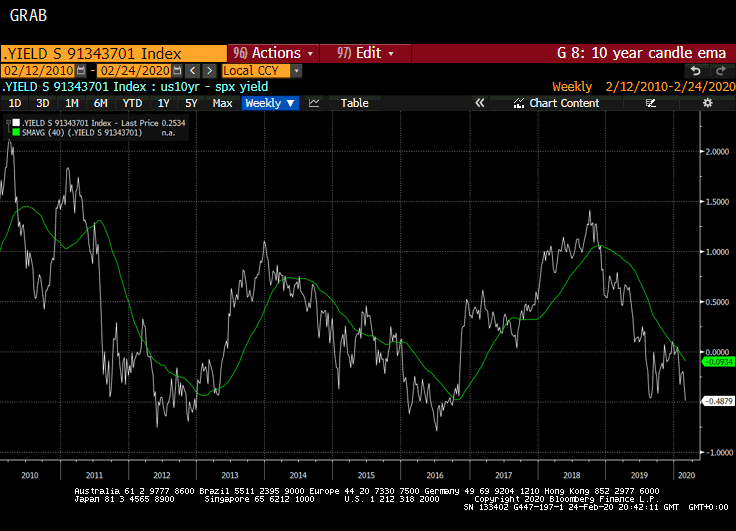This screenshot has height=531, width=736.
Task: Click the 2018 year label
Action: pos(571,475)
